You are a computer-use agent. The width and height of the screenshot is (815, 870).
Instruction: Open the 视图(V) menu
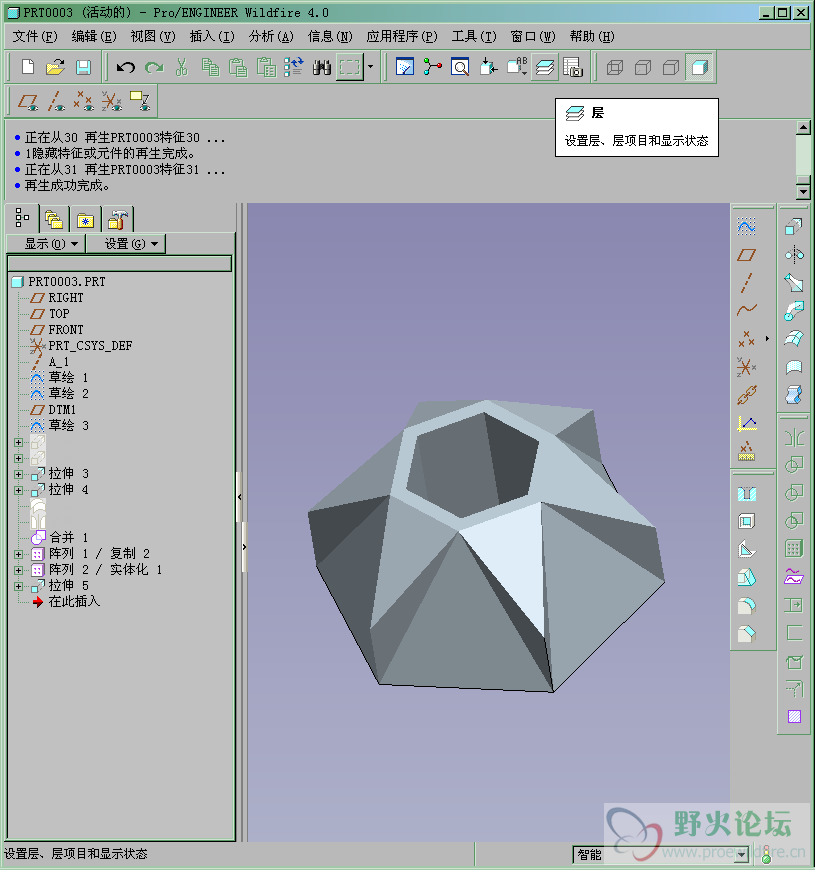pyautogui.click(x=153, y=37)
